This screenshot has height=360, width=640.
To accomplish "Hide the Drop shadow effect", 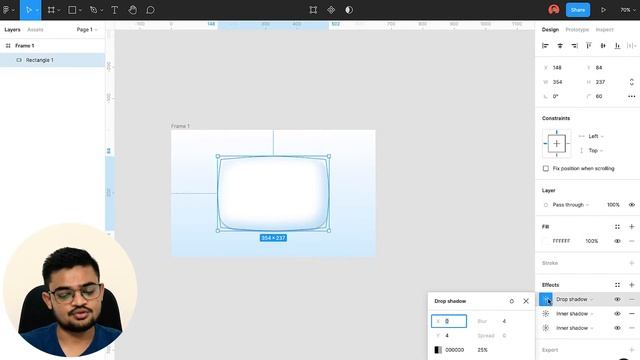I will click(x=617, y=299).
